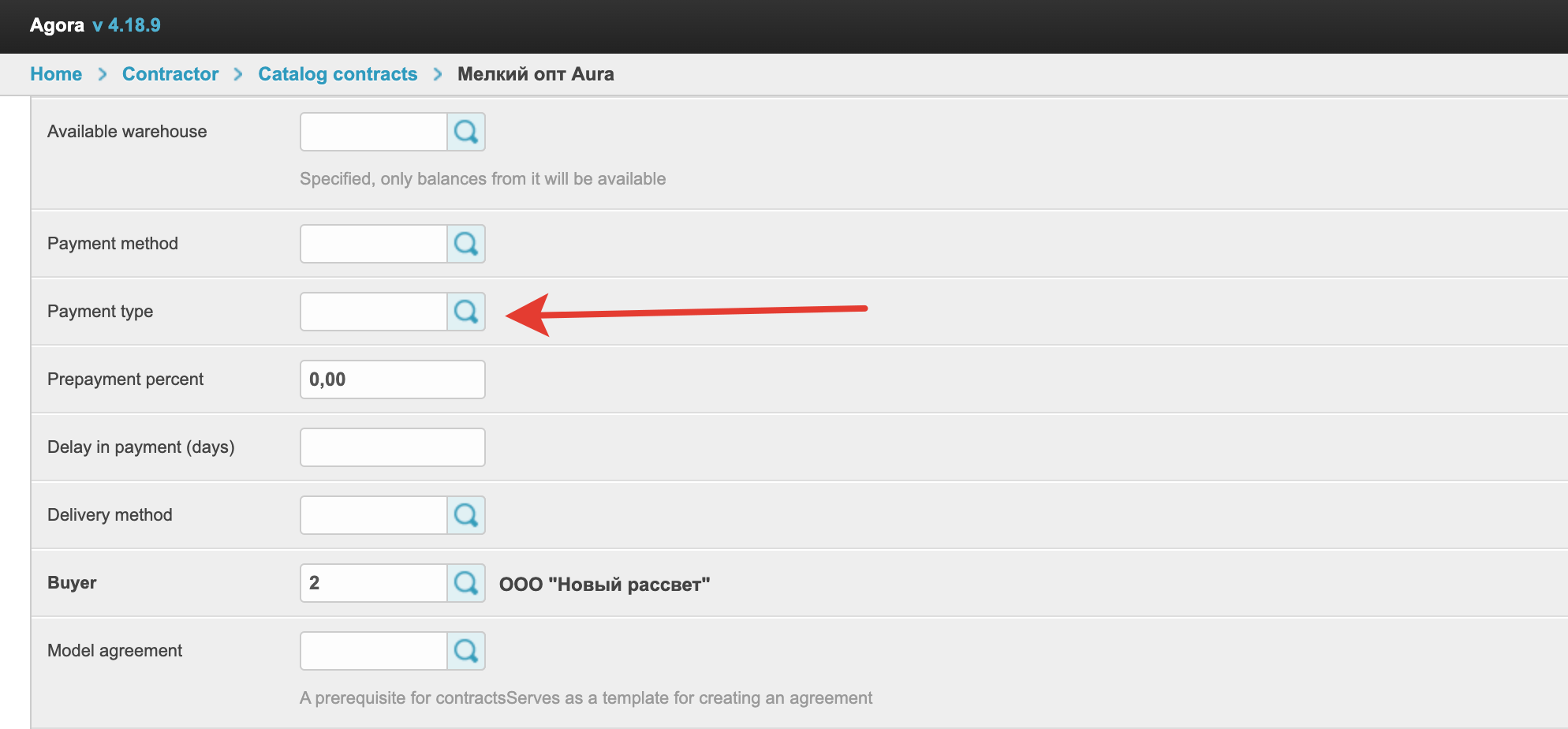
Task: Select the Prepayment percent field showing 0,00
Action: [x=392, y=379]
